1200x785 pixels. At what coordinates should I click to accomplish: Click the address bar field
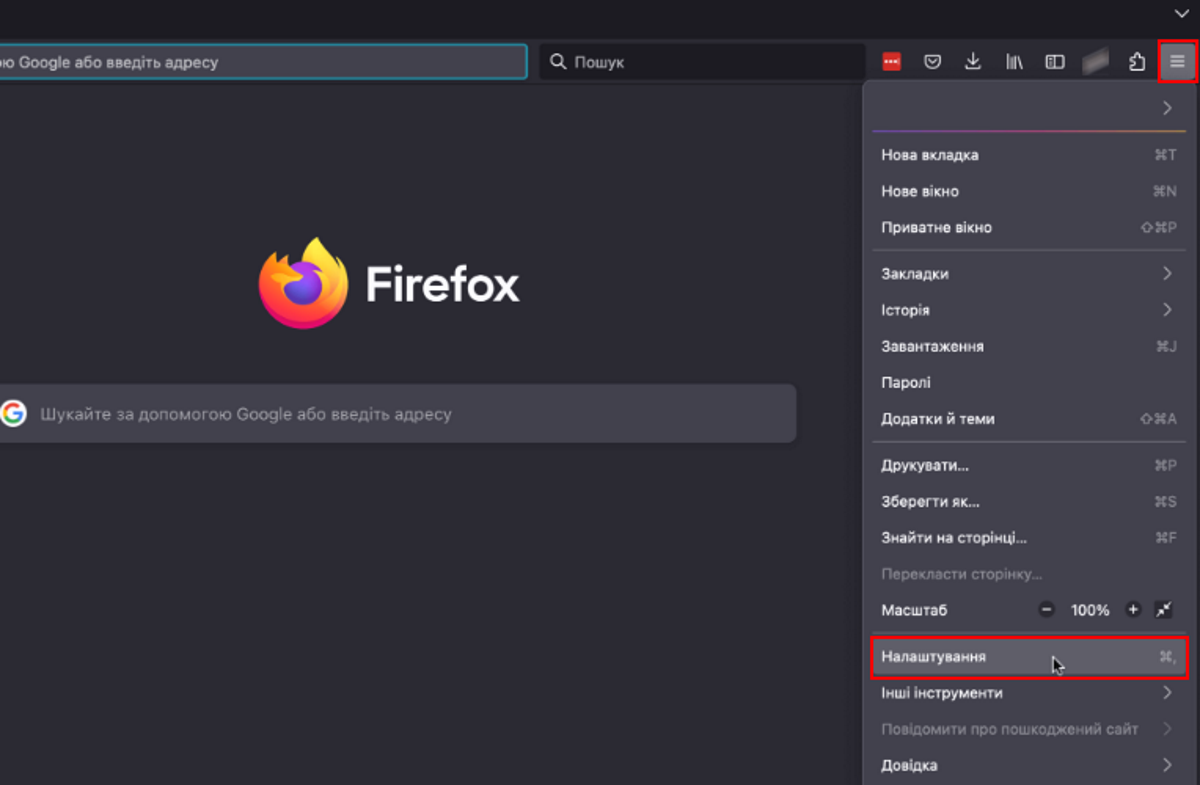coord(263,62)
